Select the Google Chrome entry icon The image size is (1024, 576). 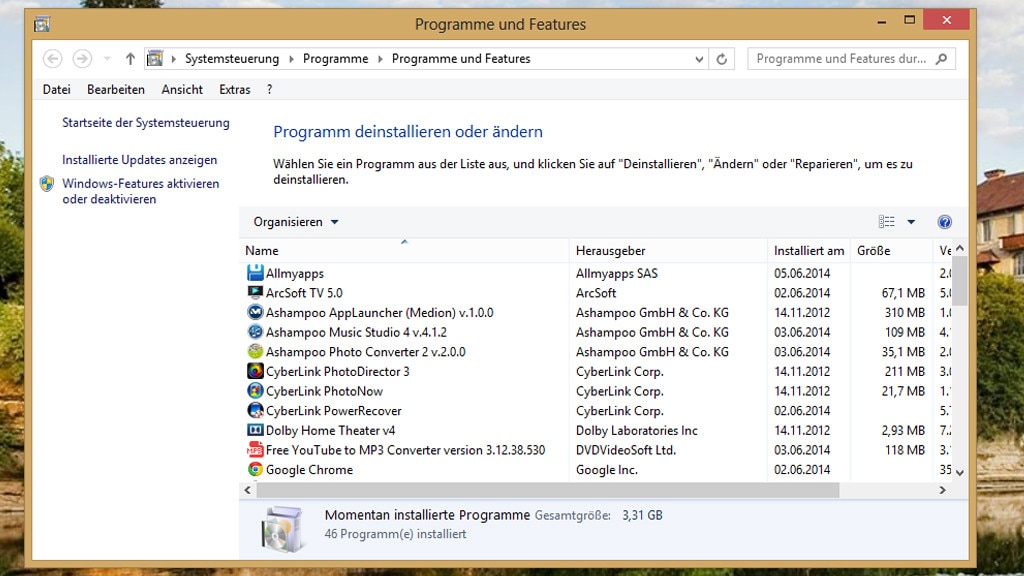click(253, 470)
